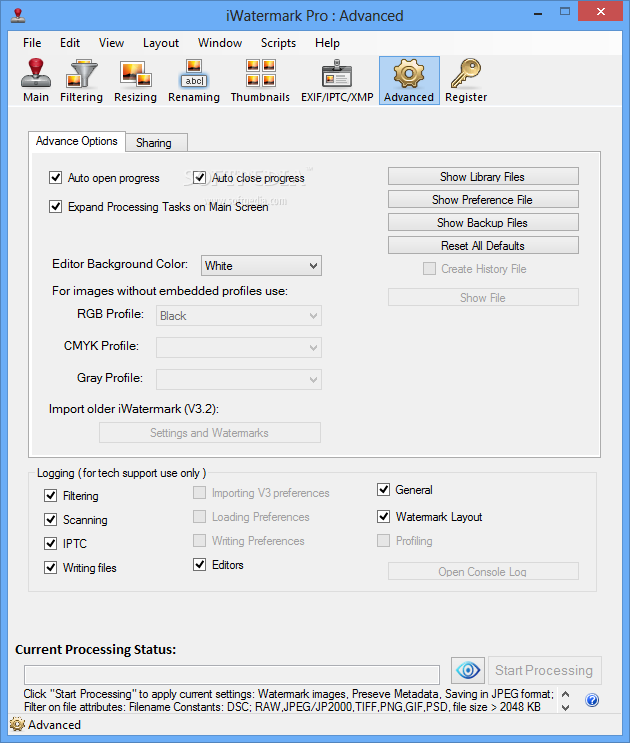Click the 'Current Processing Status:' heading
Image resolution: width=630 pixels, height=743 pixels.
click(96, 649)
